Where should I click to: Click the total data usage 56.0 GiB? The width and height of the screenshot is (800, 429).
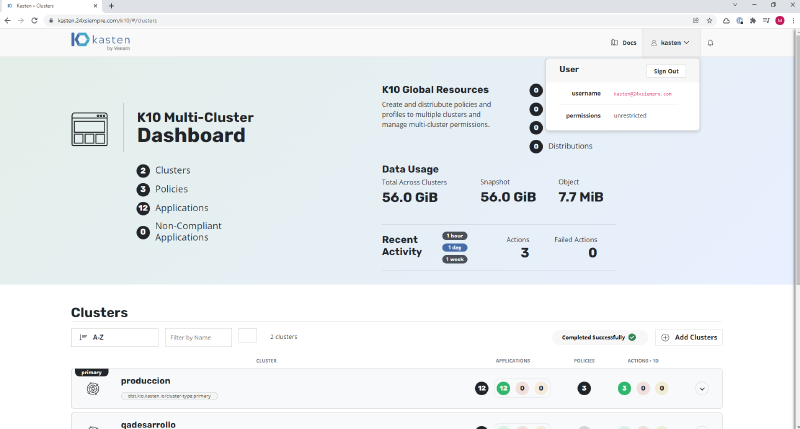410,197
